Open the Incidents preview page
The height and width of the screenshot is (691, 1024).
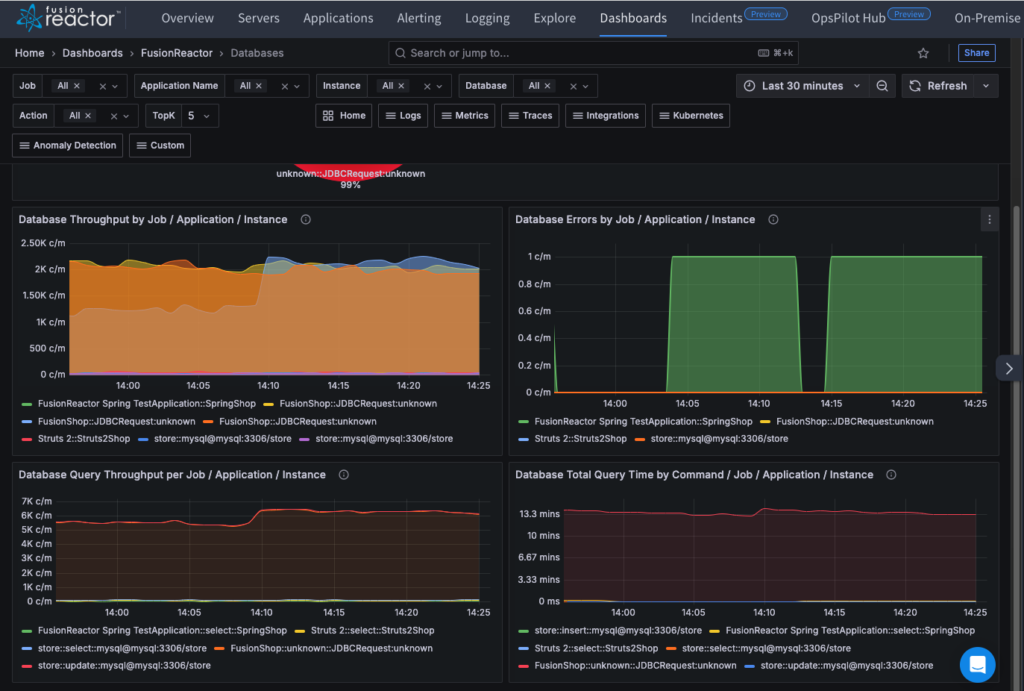coord(716,18)
